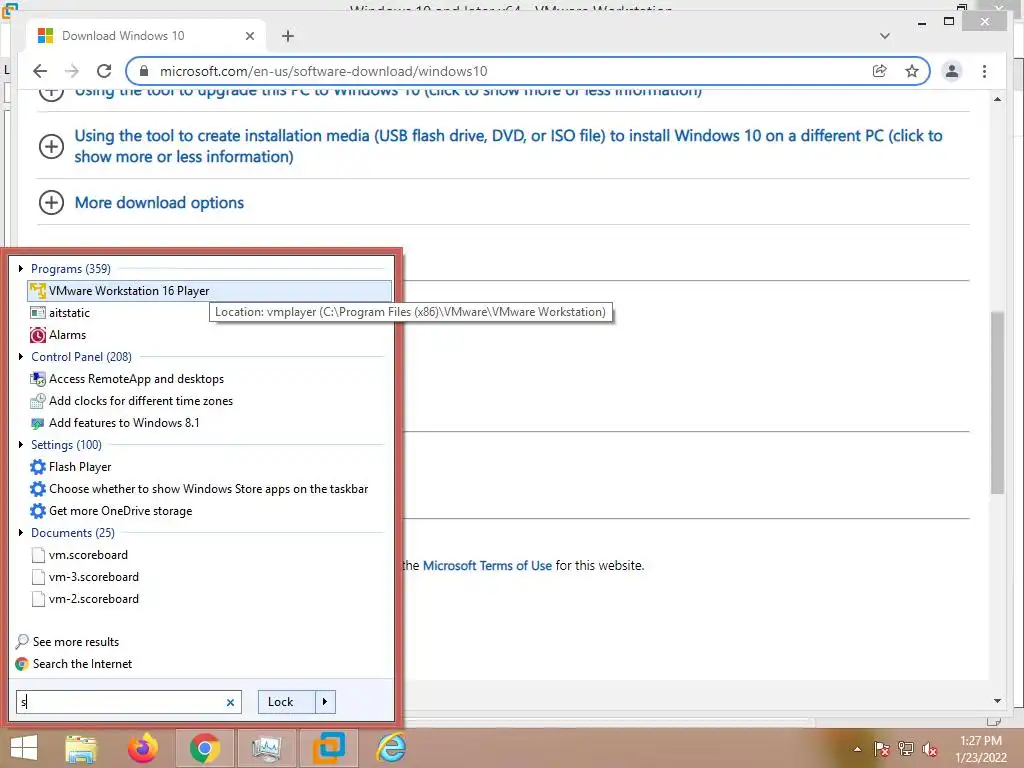Screen dimensions: 1024x768
Task: Clear the start menu search box
Action: (x=230, y=703)
